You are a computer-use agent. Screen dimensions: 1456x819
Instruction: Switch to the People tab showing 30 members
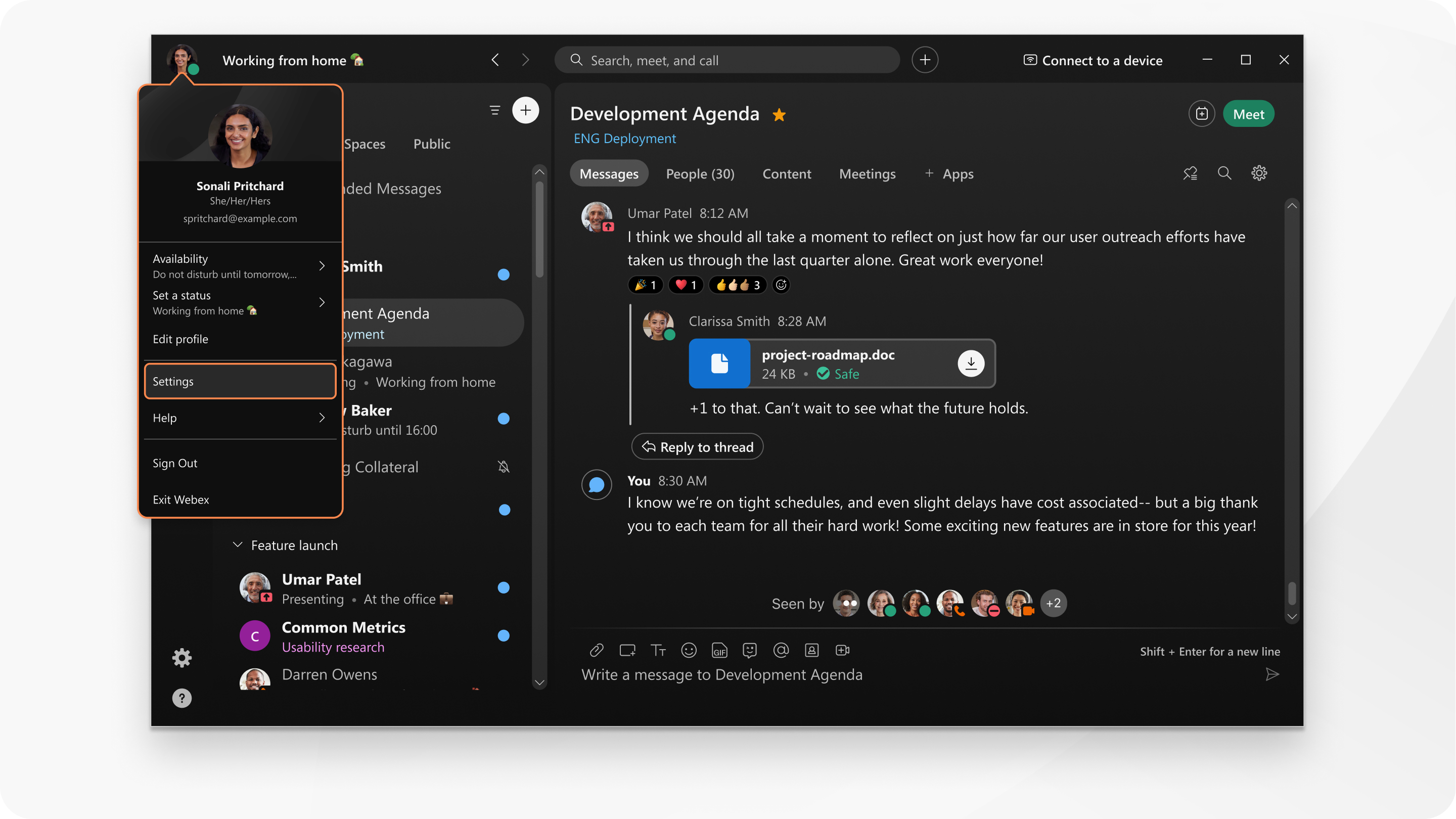[x=700, y=173]
